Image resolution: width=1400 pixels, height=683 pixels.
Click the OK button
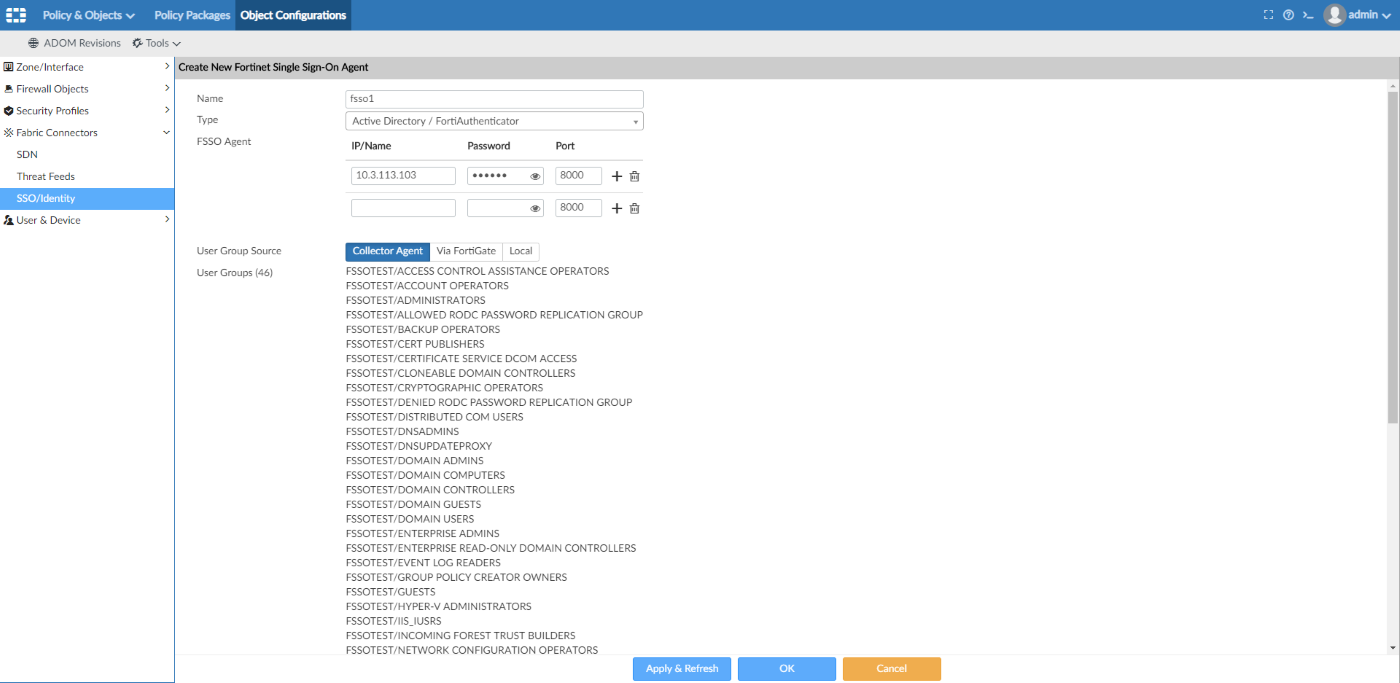787,669
